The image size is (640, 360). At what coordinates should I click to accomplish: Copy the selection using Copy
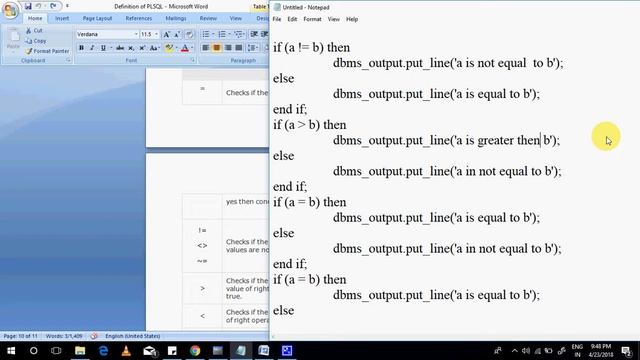(x=36, y=41)
